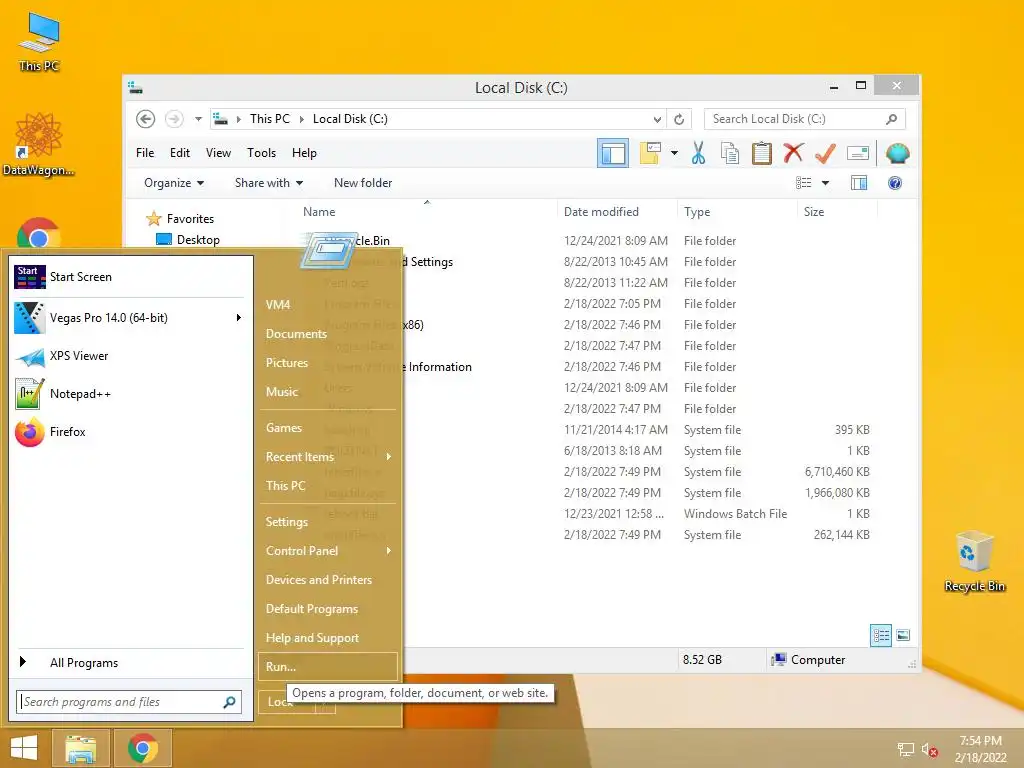
Task: Select the Recycle Bin desktop icon
Action: point(974,562)
